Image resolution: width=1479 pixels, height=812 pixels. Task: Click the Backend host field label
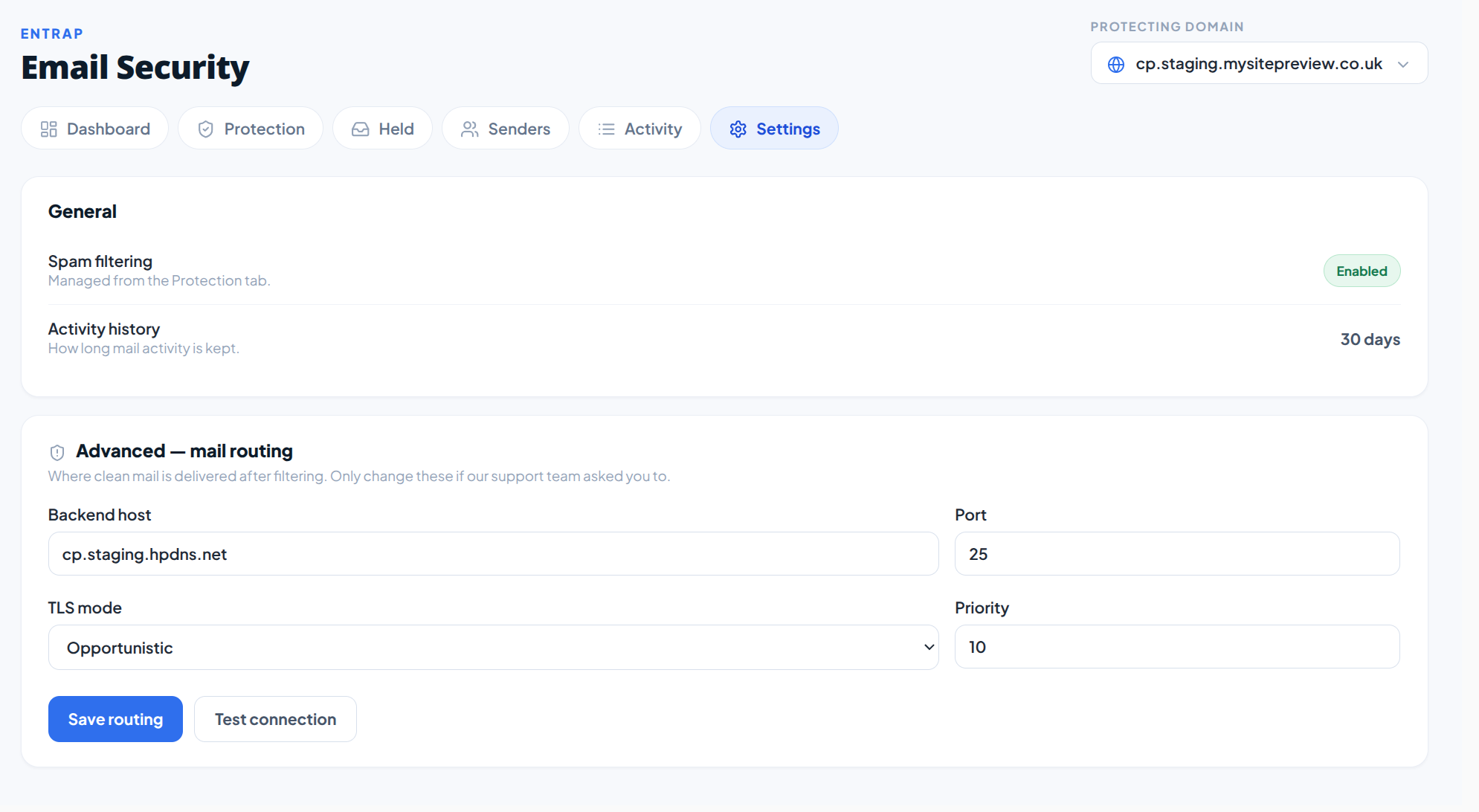click(100, 515)
